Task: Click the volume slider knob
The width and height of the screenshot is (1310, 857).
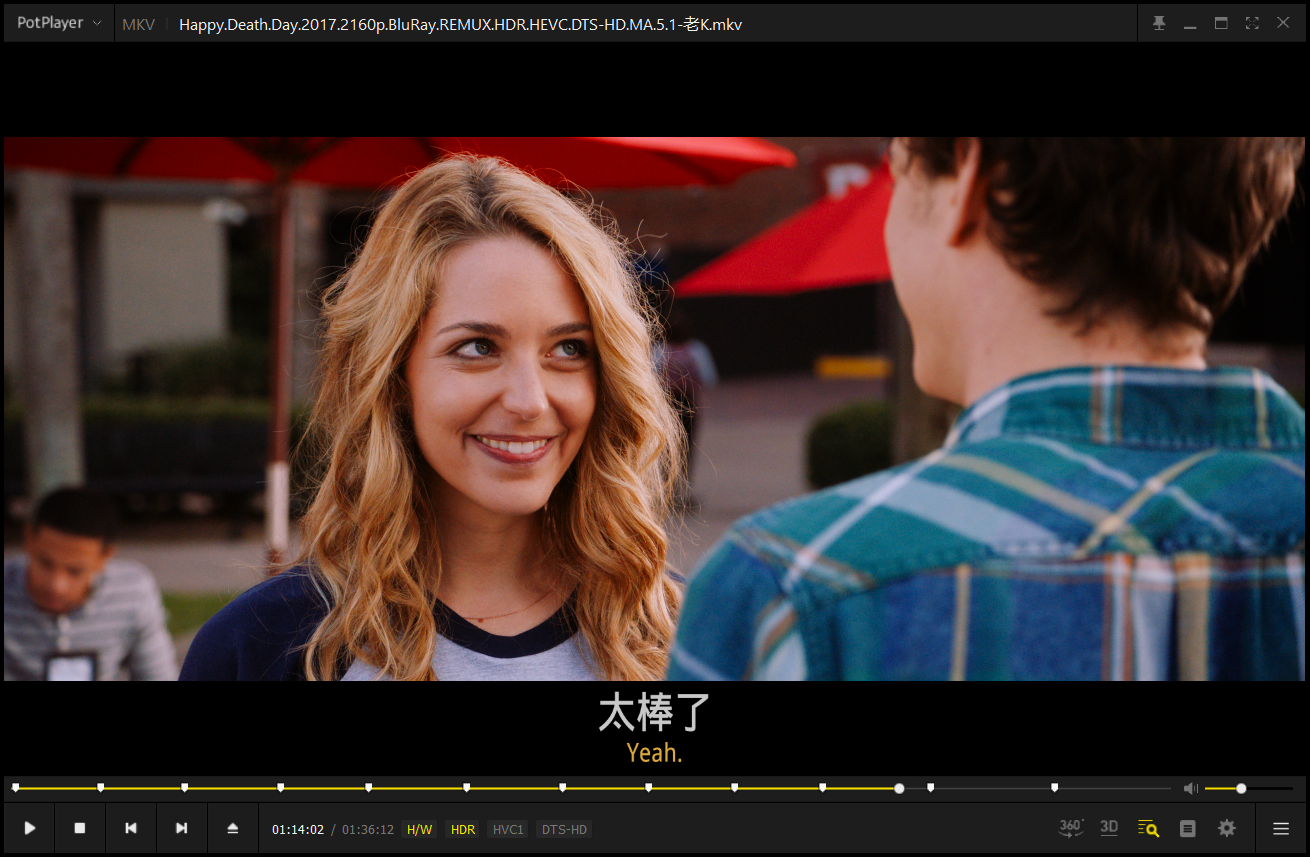Action: click(1241, 788)
